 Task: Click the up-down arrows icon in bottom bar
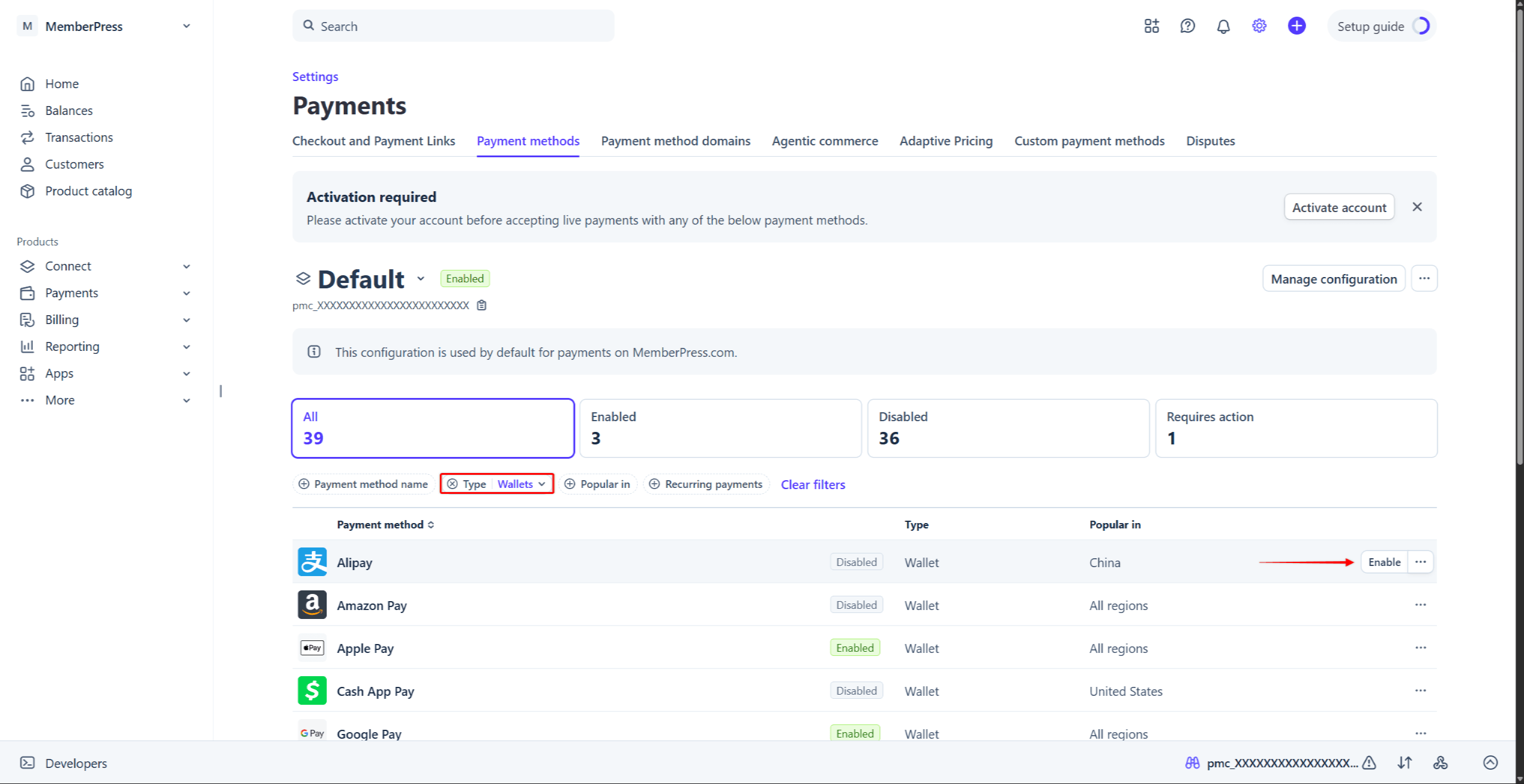(1405, 763)
